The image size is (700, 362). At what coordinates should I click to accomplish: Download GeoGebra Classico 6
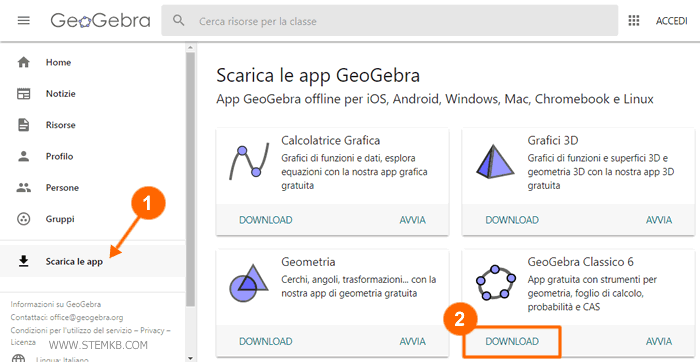click(x=512, y=341)
